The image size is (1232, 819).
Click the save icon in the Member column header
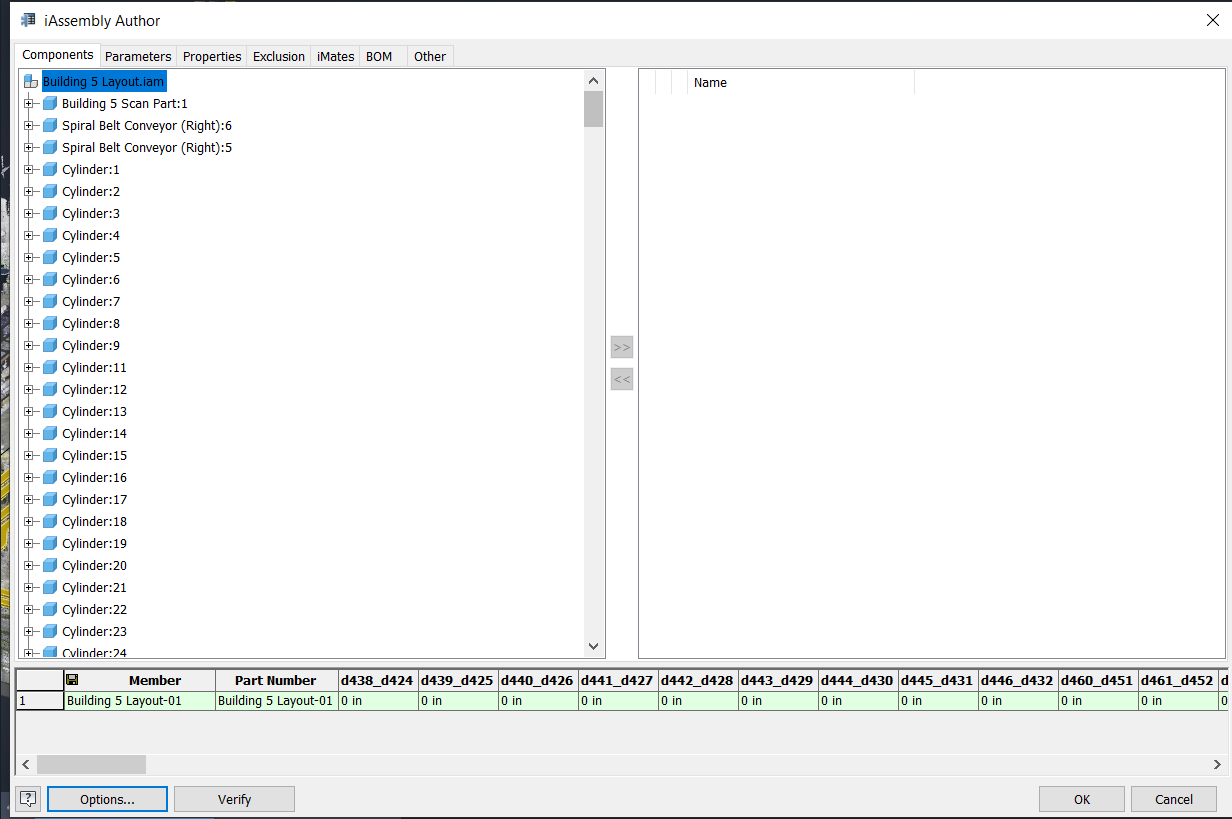pyautogui.click(x=71, y=680)
